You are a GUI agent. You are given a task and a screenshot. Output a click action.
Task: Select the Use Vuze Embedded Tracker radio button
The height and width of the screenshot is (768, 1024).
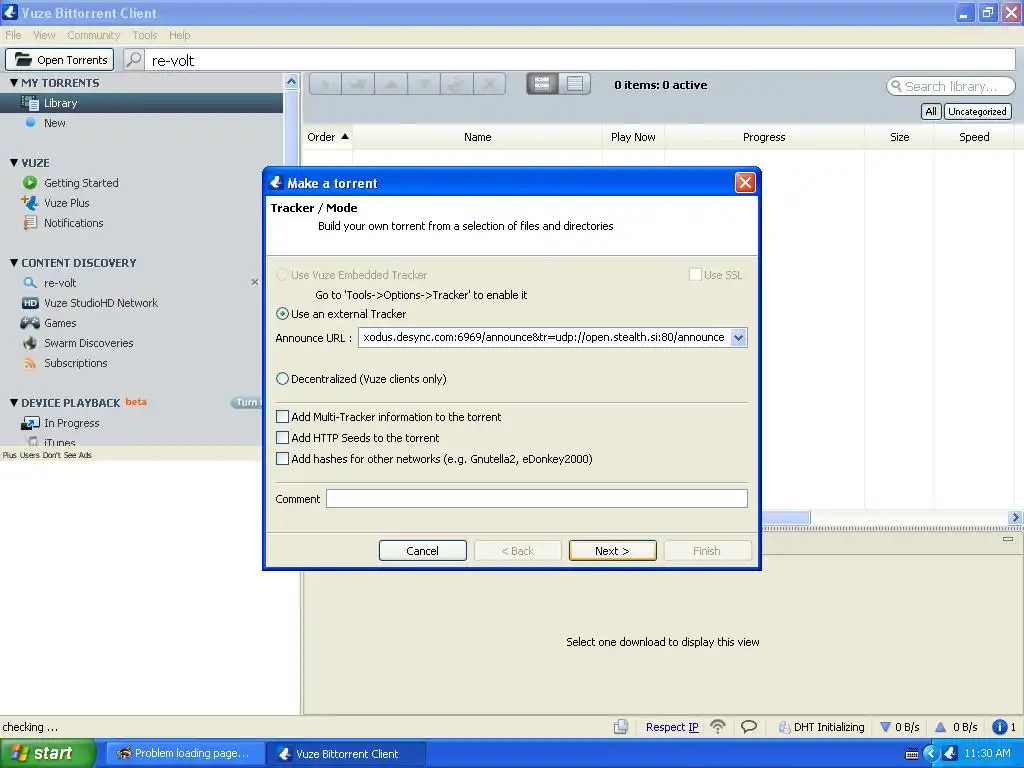tap(282, 275)
